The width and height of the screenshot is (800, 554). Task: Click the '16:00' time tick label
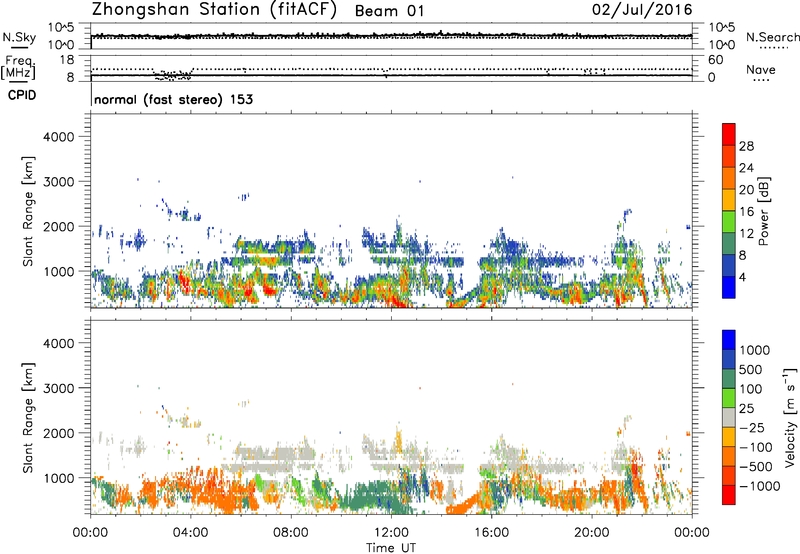pos(491,533)
